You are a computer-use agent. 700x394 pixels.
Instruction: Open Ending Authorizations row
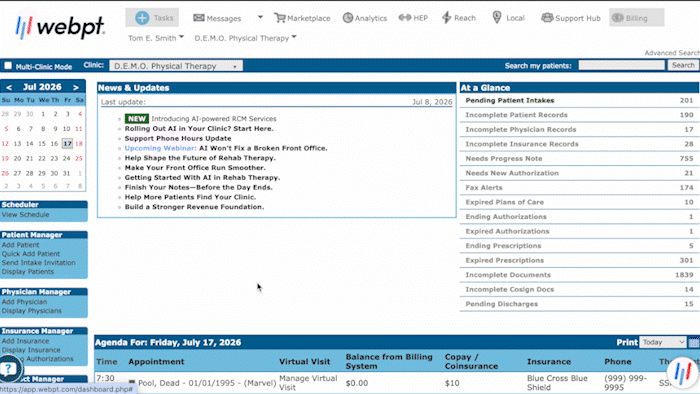pos(579,217)
